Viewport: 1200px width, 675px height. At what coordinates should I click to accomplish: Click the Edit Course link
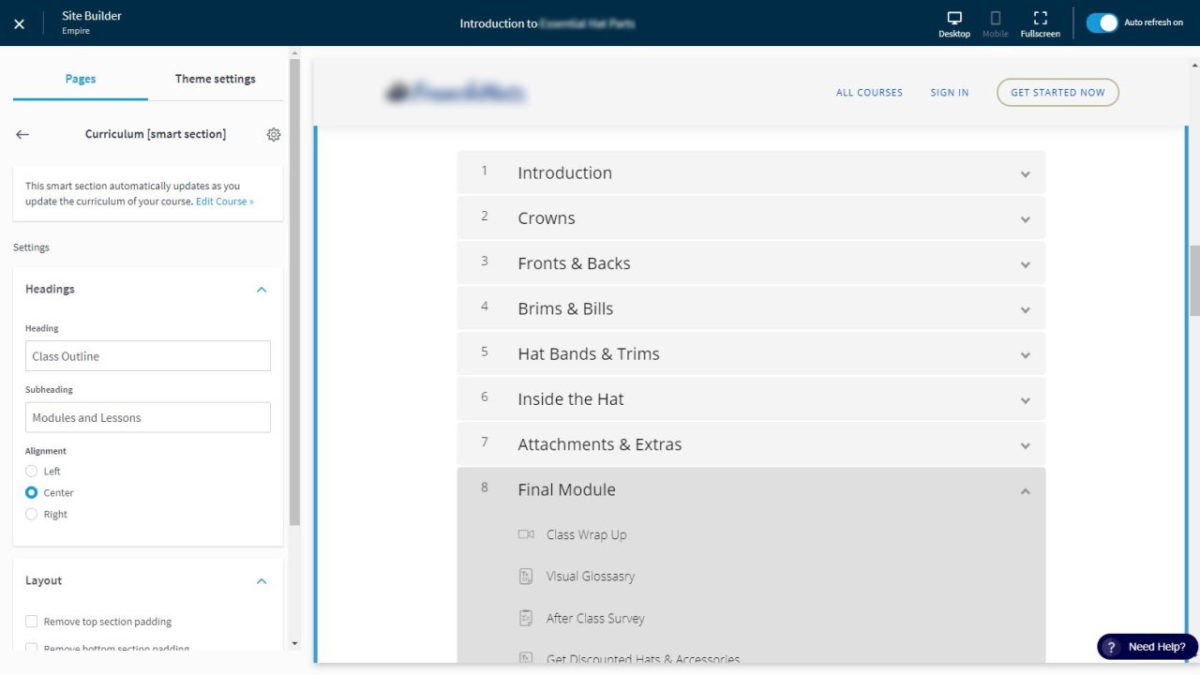coord(224,201)
